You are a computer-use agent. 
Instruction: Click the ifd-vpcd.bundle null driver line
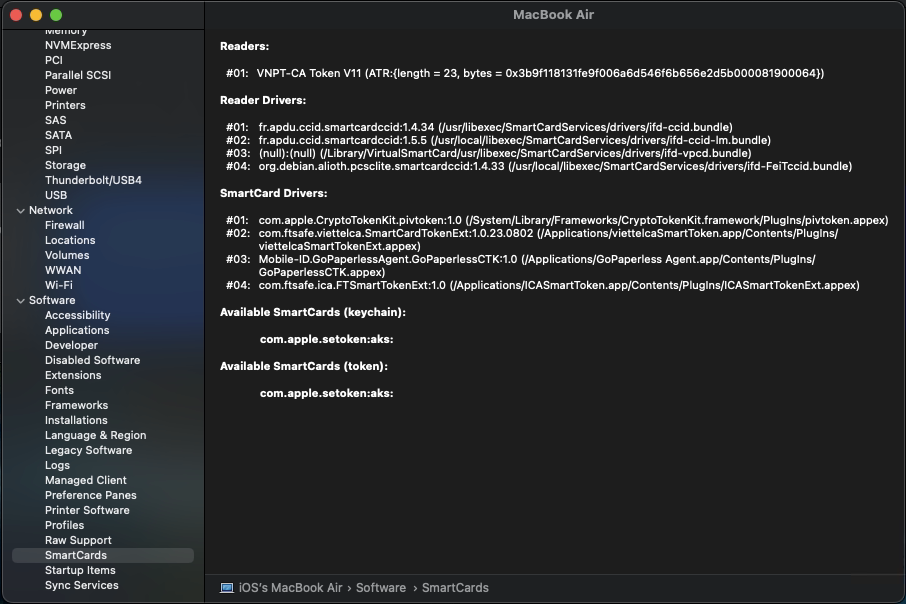coord(488,154)
